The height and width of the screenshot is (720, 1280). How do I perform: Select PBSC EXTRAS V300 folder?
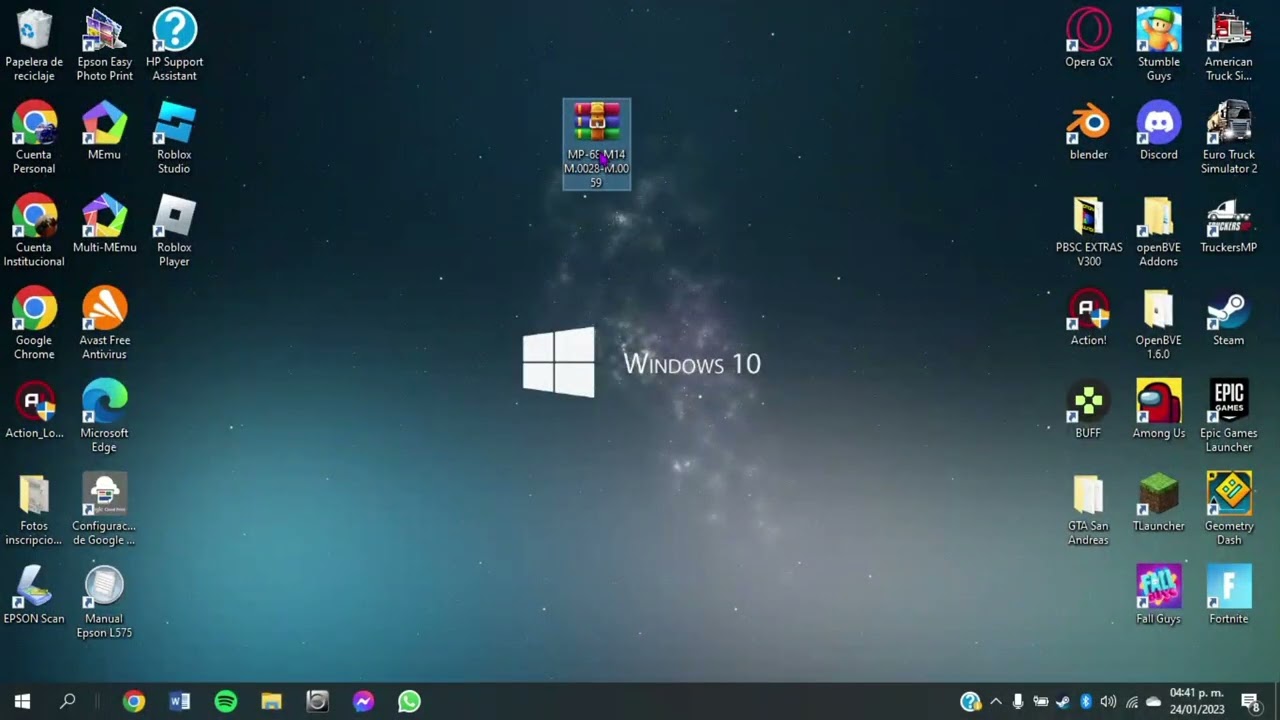point(1088,231)
